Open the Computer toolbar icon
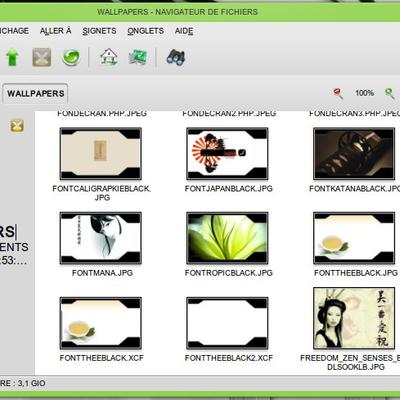Screen dimensions: 400x400 pos(138,57)
